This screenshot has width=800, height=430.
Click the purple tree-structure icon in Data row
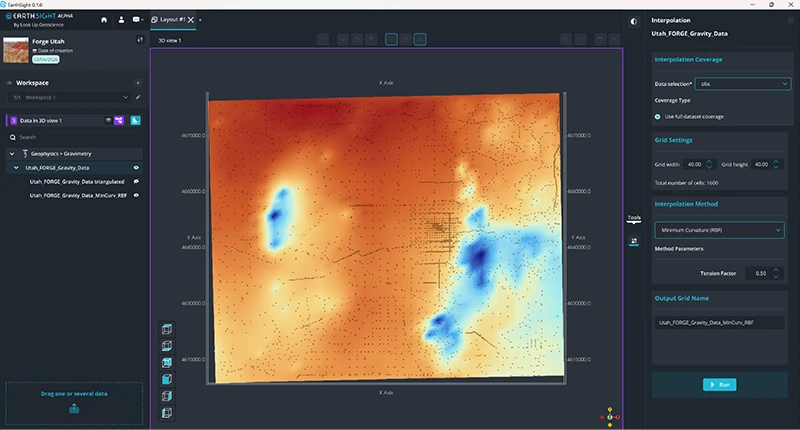click(119, 120)
